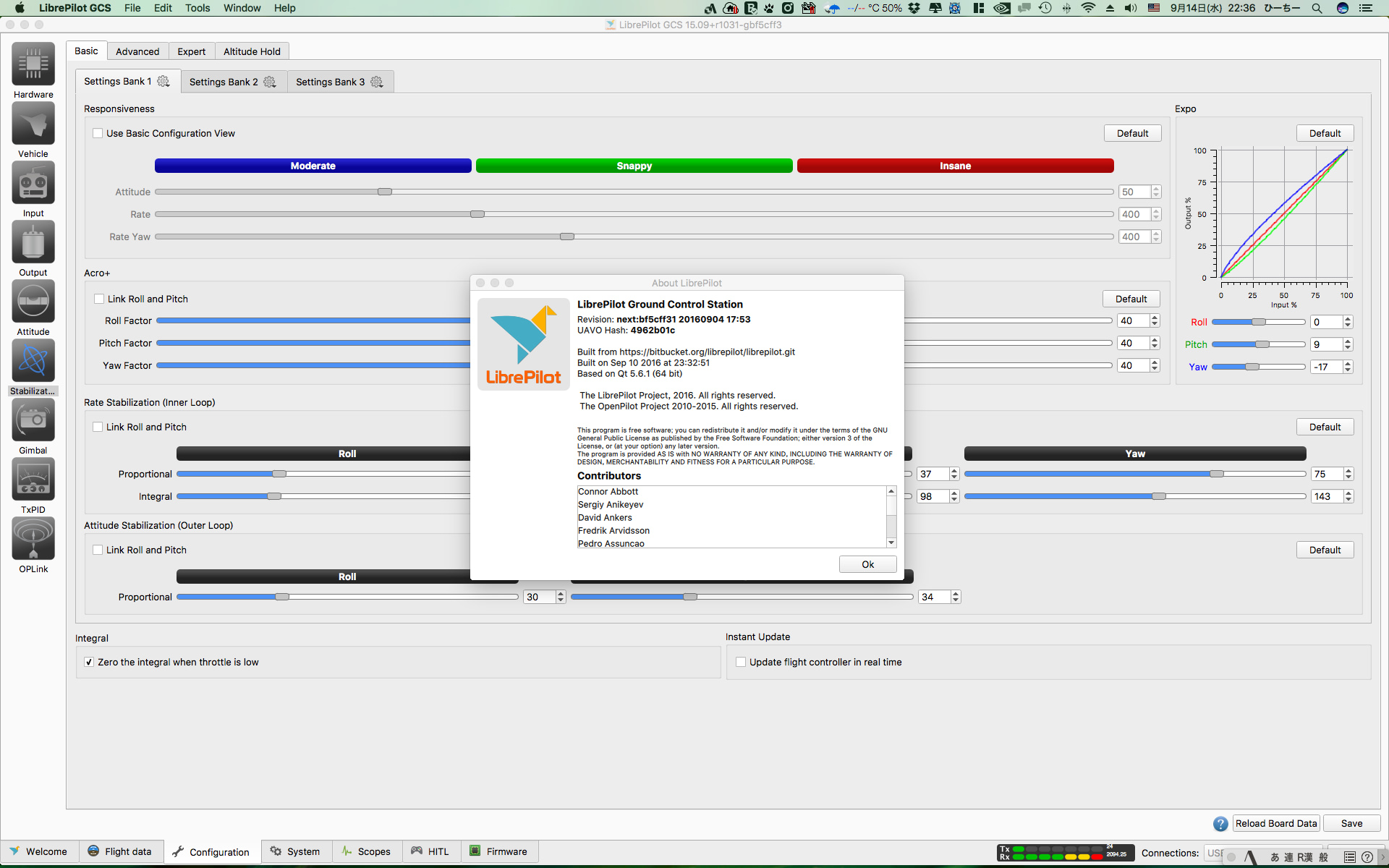1389x868 pixels.
Task: Switch to the Altitude Hold tab
Action: [x=252, y=51]
